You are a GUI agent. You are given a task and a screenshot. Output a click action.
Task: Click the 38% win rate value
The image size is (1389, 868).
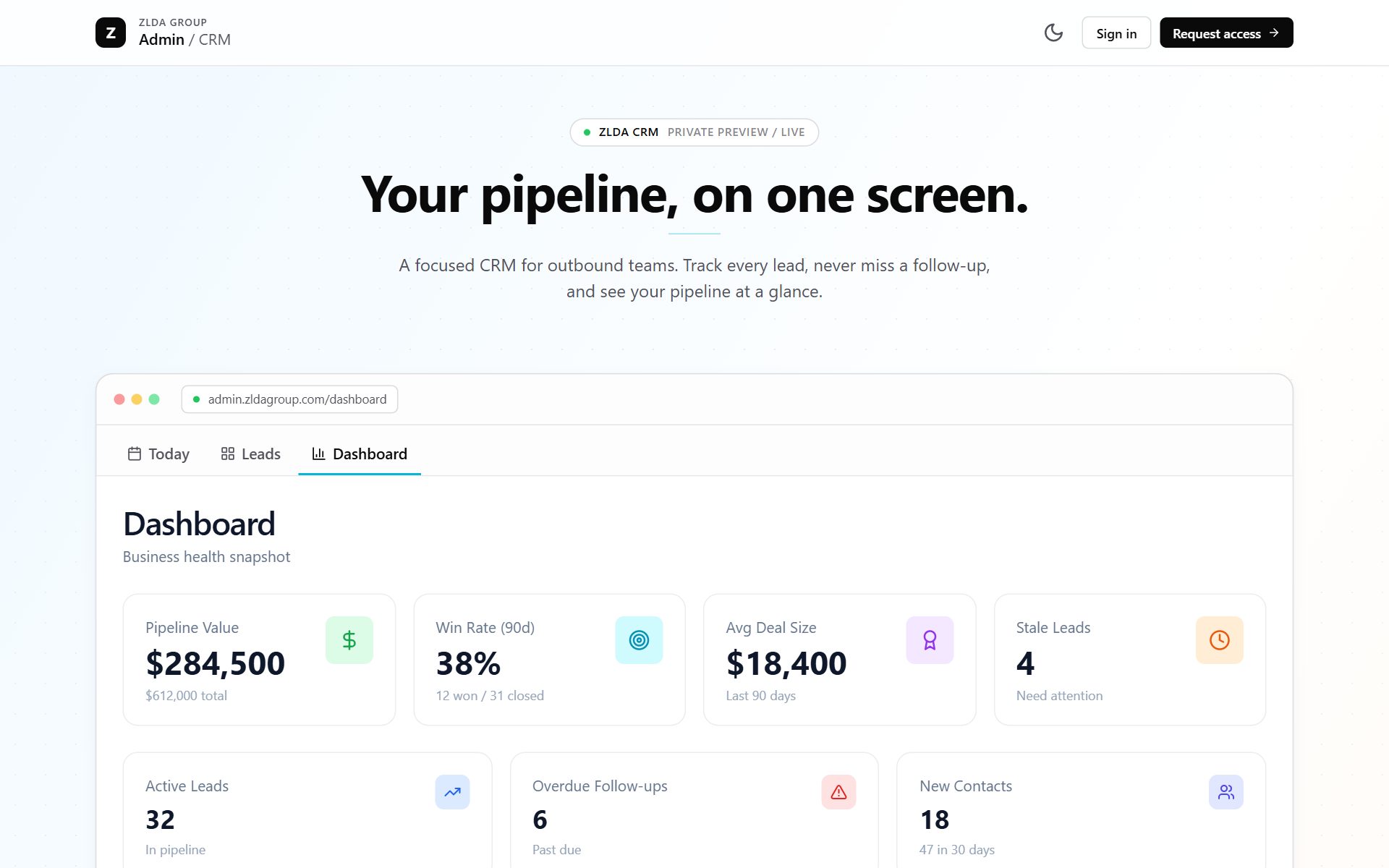(x=468, y=663)
